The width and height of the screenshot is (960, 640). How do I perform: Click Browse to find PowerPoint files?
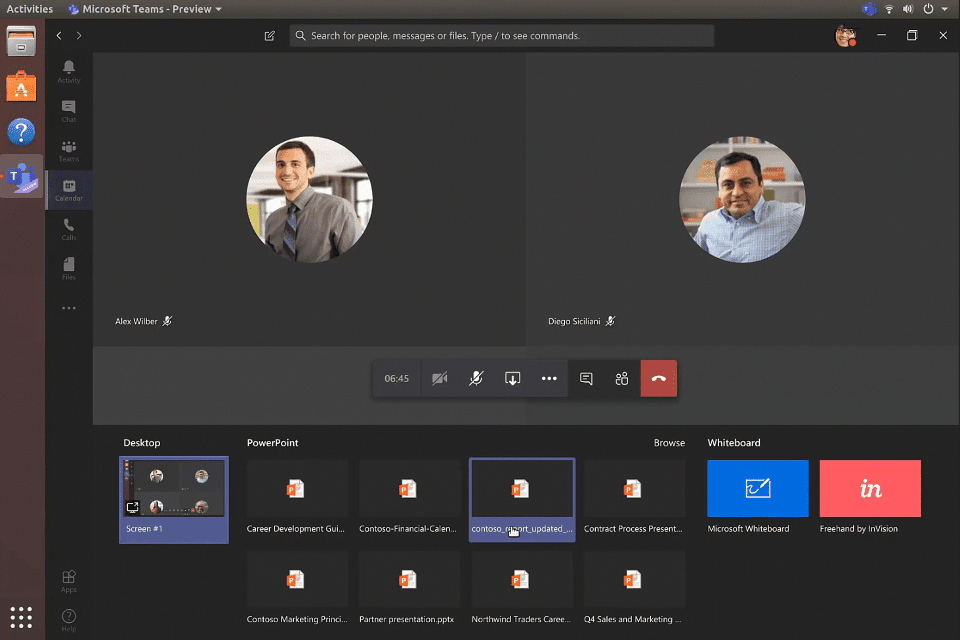tap(669, 443)
